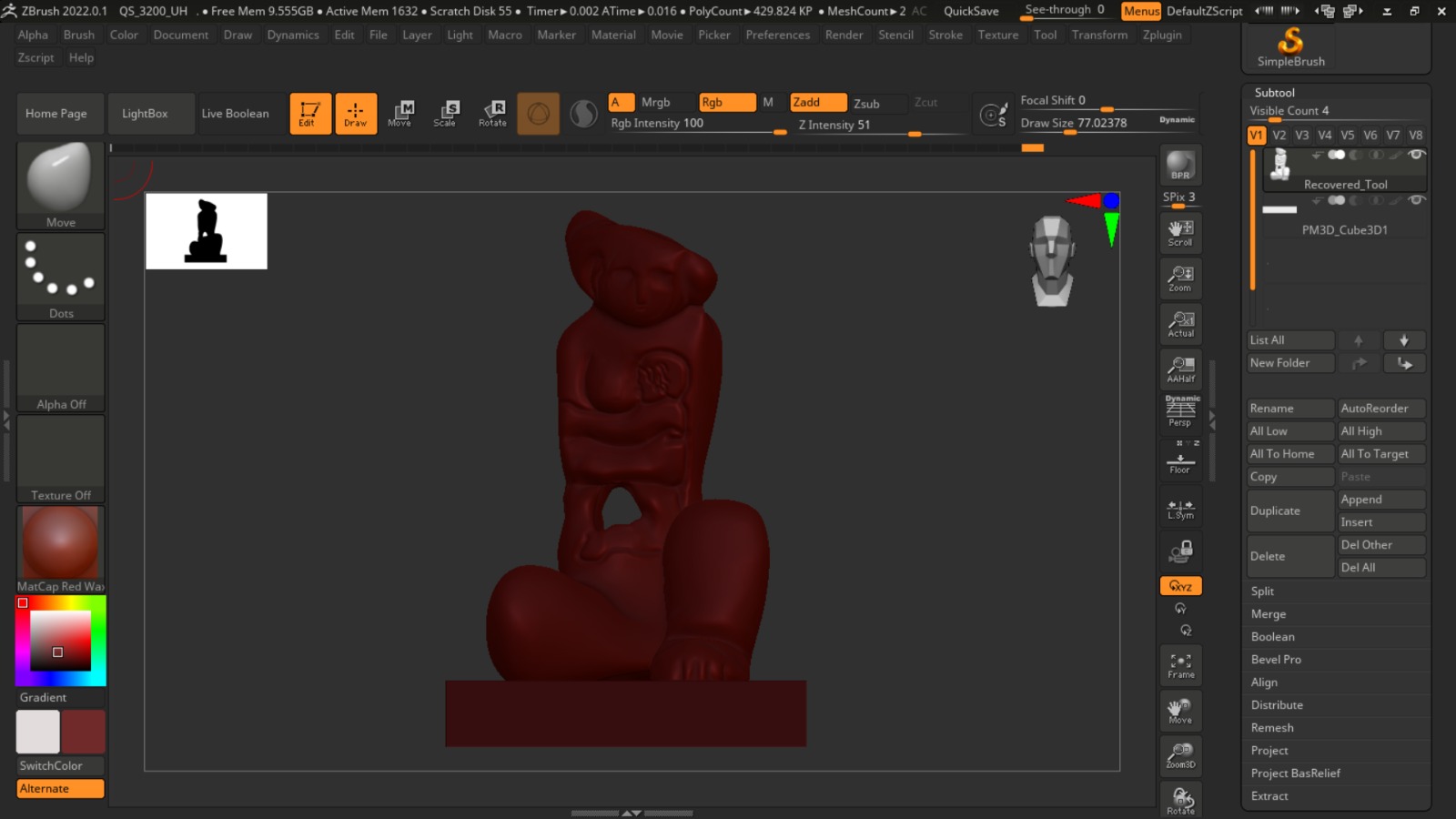Click the Zoom3D icon

(x=1180, y=756)
